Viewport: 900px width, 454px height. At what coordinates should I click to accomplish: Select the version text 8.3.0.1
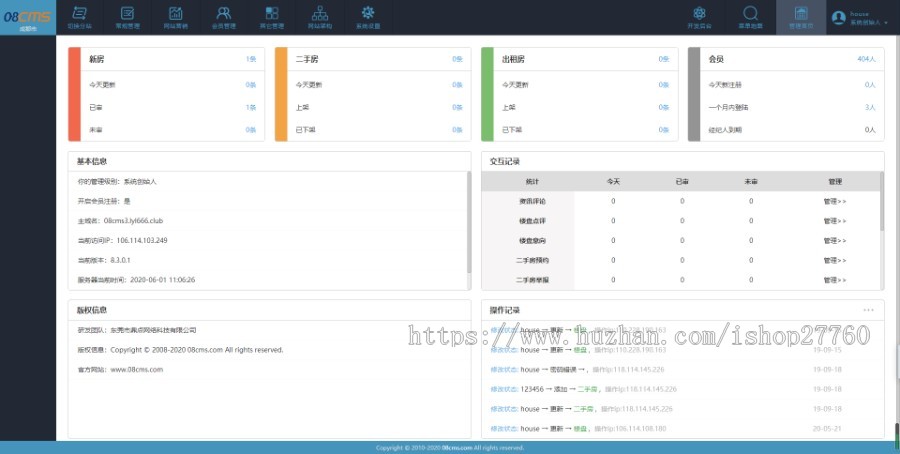[x=121, y=260]
